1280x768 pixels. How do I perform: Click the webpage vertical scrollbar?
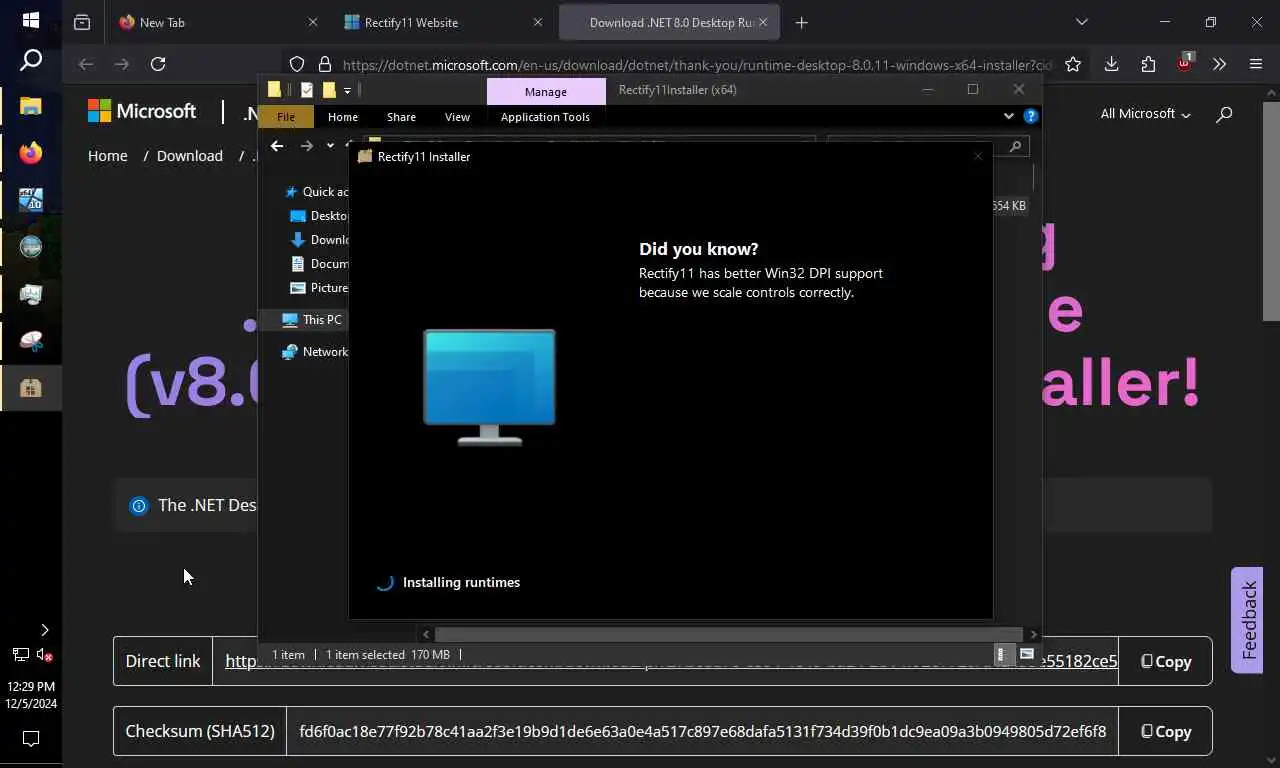tap(1271, 210)
